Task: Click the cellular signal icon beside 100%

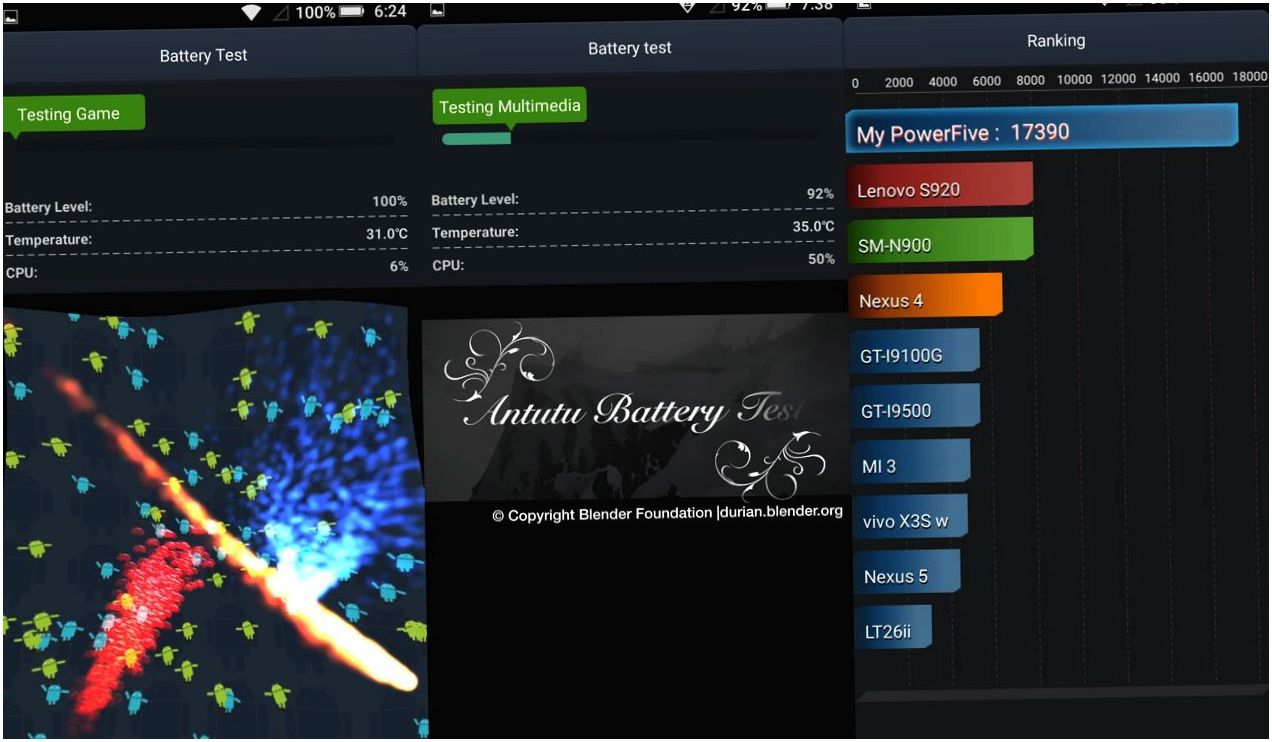Action: tap(281, 12)
